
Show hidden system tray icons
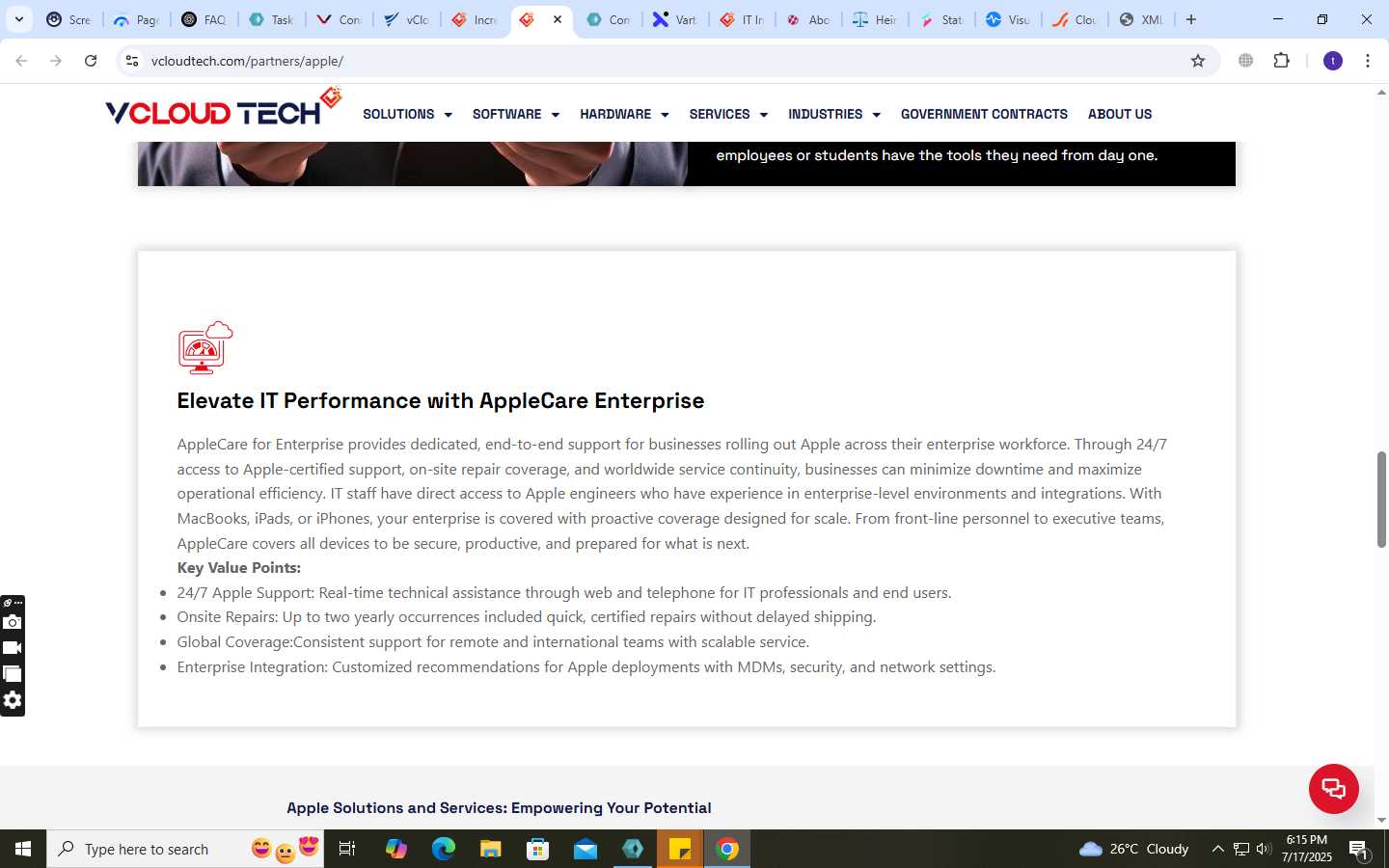[x=1217, y=849]
